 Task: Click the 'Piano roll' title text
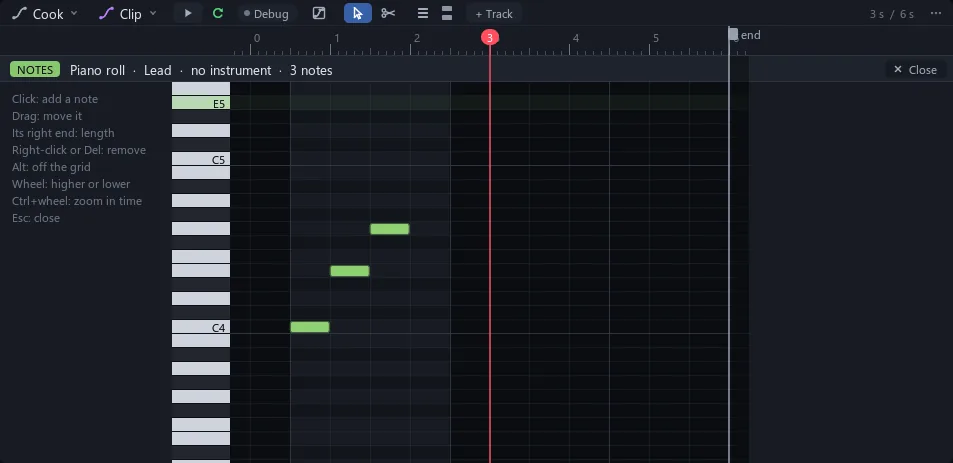pos(97,70)
